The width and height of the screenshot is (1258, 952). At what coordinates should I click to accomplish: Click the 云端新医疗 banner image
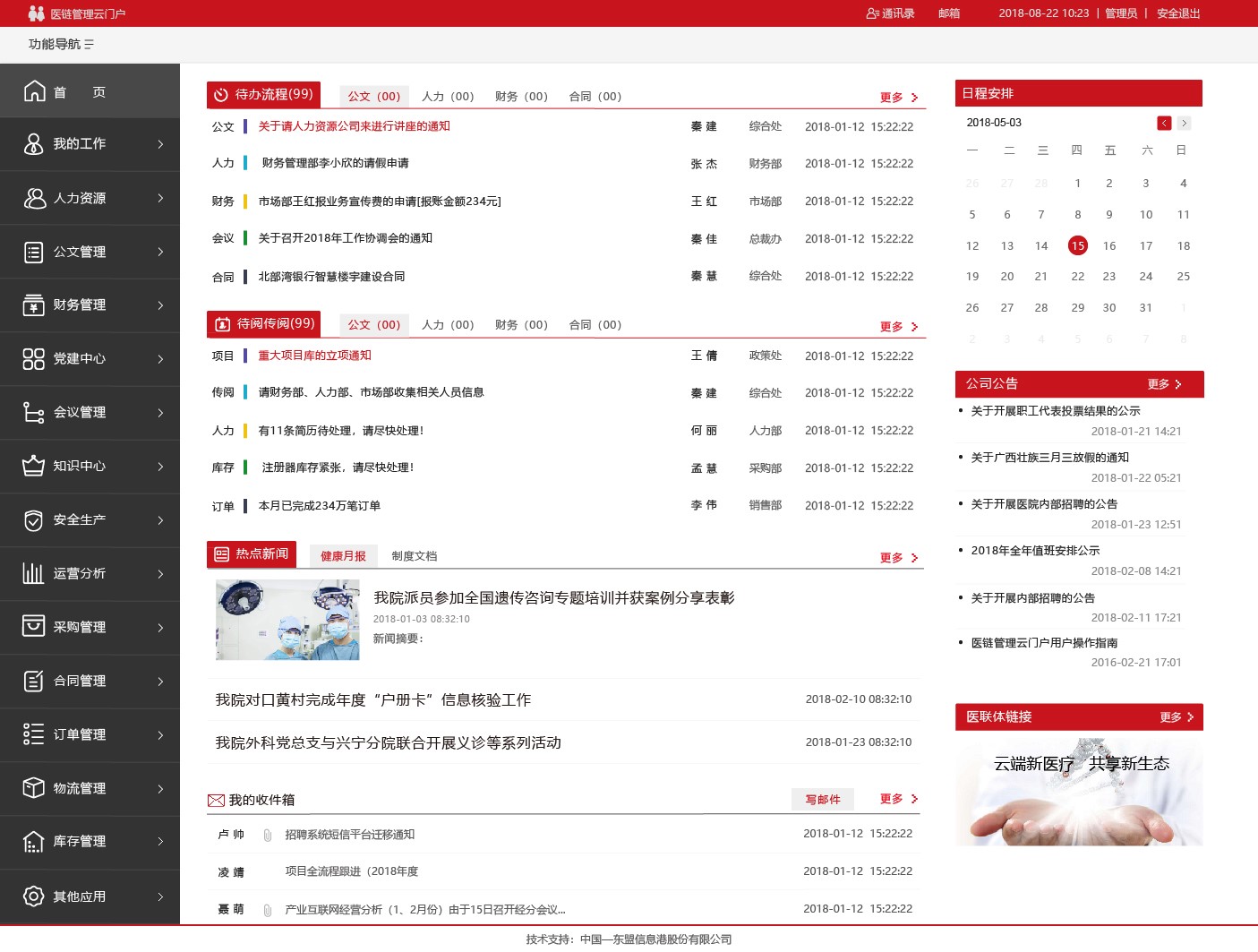[1079, 792]
